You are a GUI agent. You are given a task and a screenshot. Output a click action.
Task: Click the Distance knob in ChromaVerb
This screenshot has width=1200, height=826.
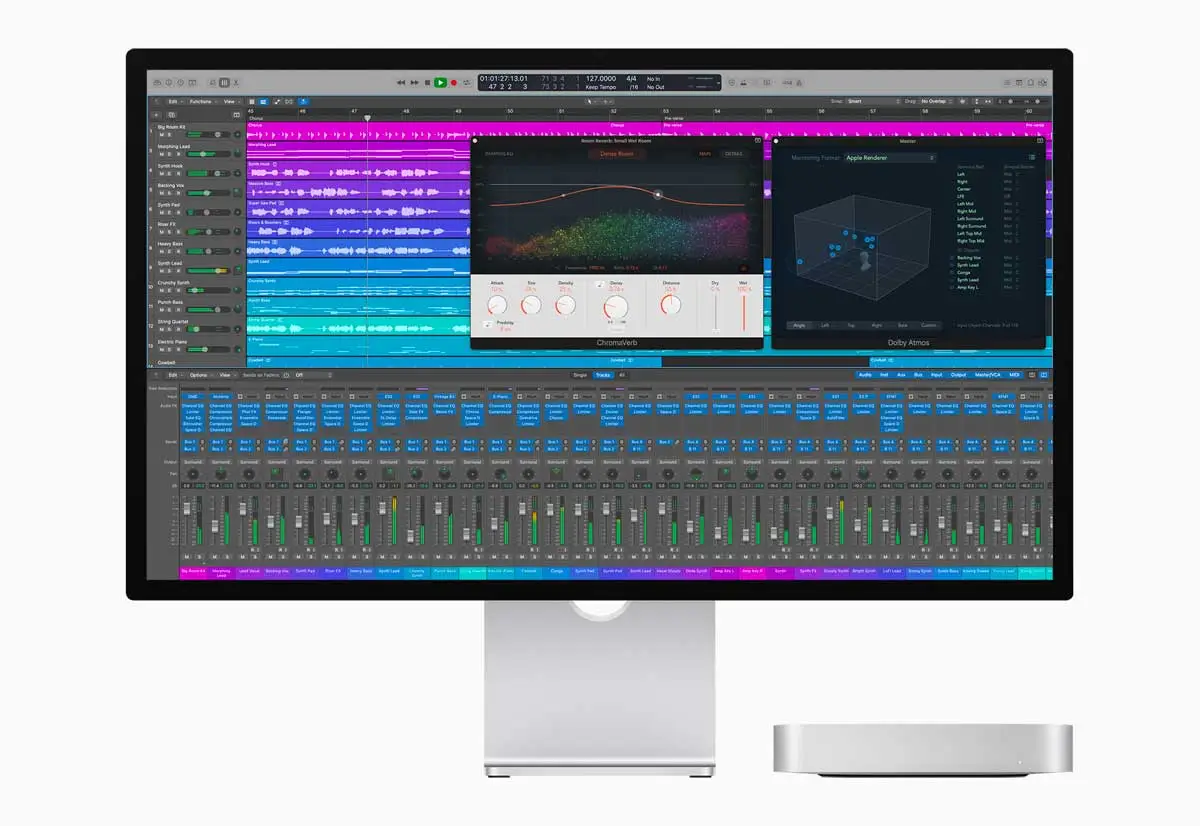point(671,304)
